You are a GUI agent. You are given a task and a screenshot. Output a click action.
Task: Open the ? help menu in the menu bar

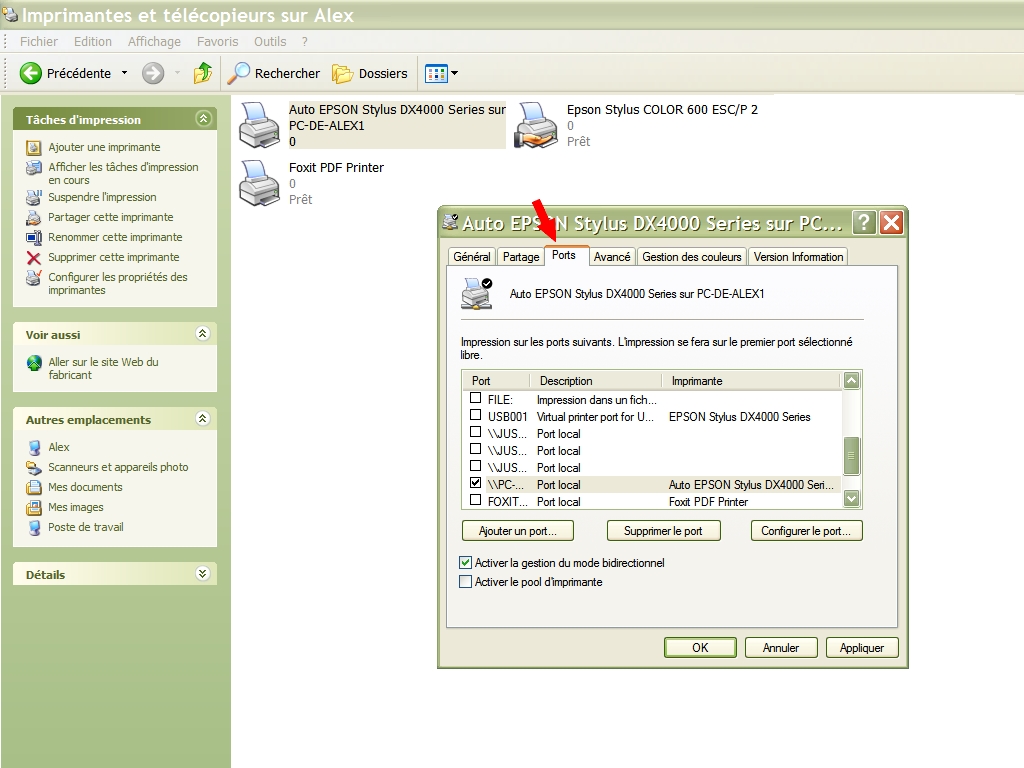(x=304, y=42)
